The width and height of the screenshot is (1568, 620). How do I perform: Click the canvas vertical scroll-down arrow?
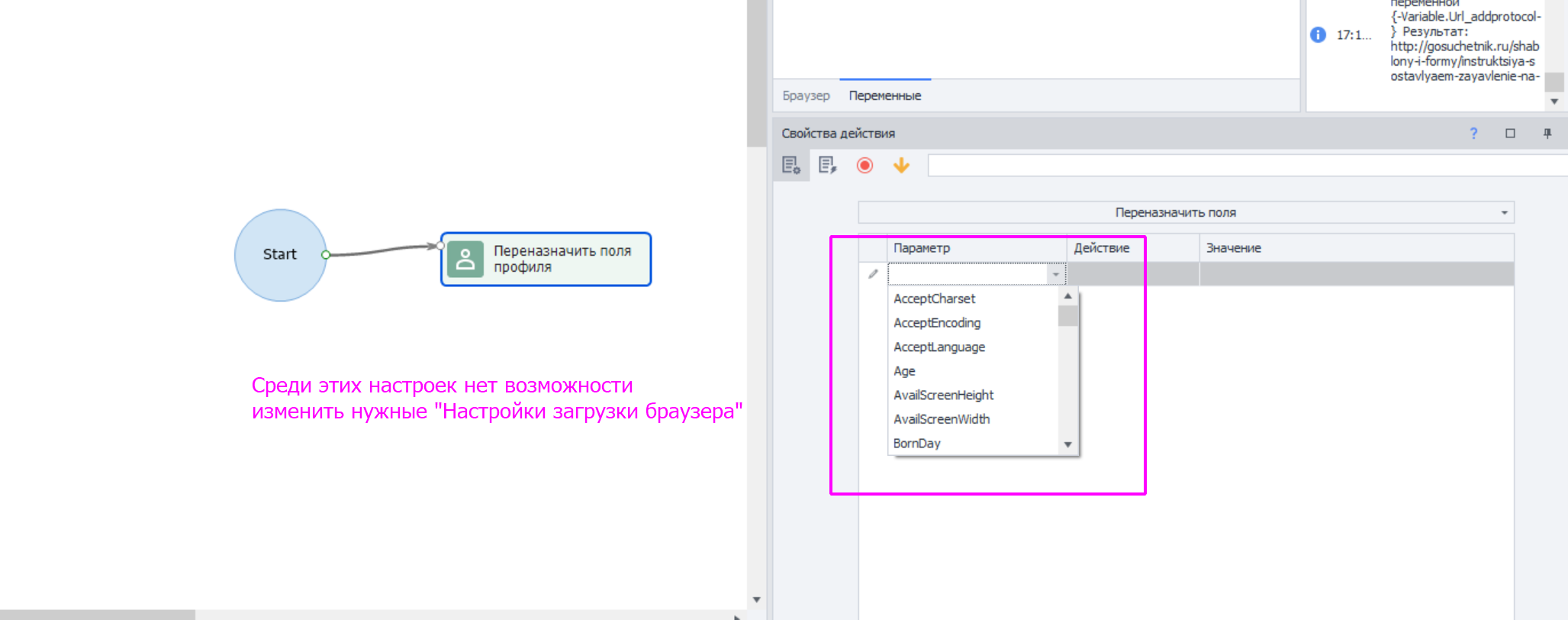(x=756, y=599)
